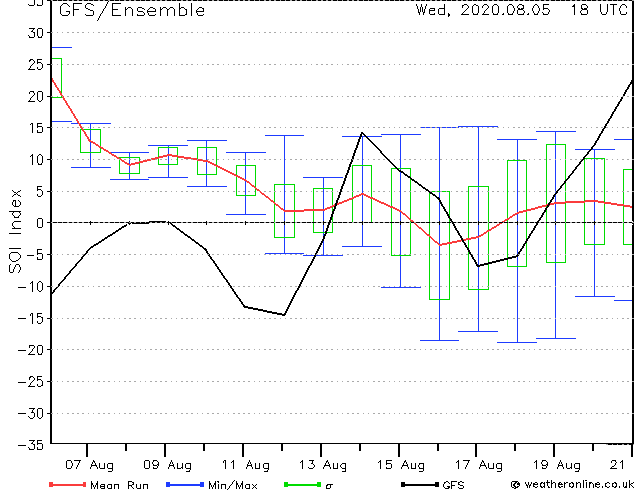Click the Min/Max upper cap at 12 Aug

[284, 135]
